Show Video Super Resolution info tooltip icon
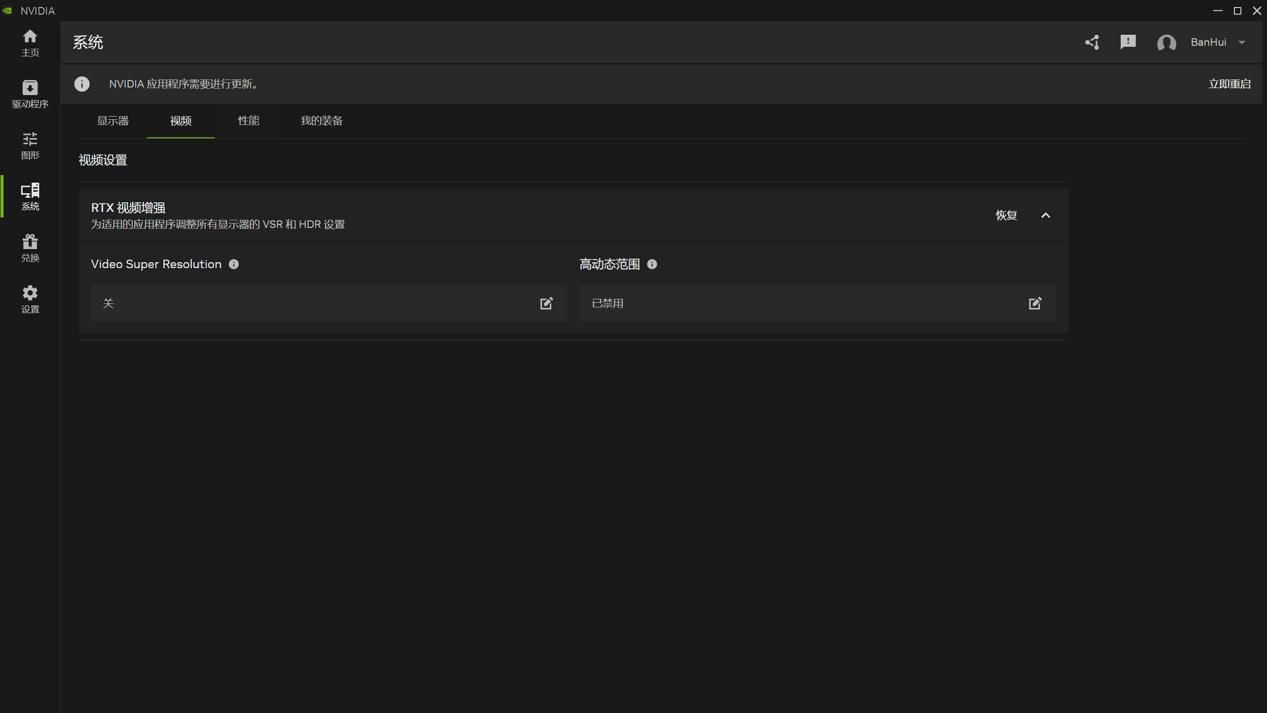The width and height of the screenshot is (1267, 713). coord(234,265)
